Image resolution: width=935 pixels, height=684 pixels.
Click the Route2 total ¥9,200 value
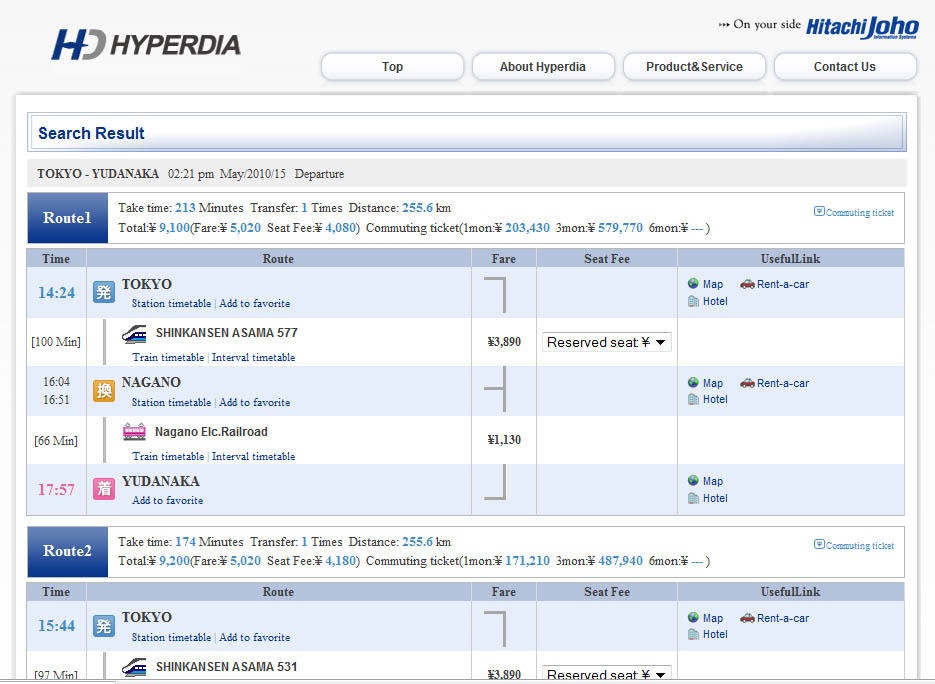174,561
